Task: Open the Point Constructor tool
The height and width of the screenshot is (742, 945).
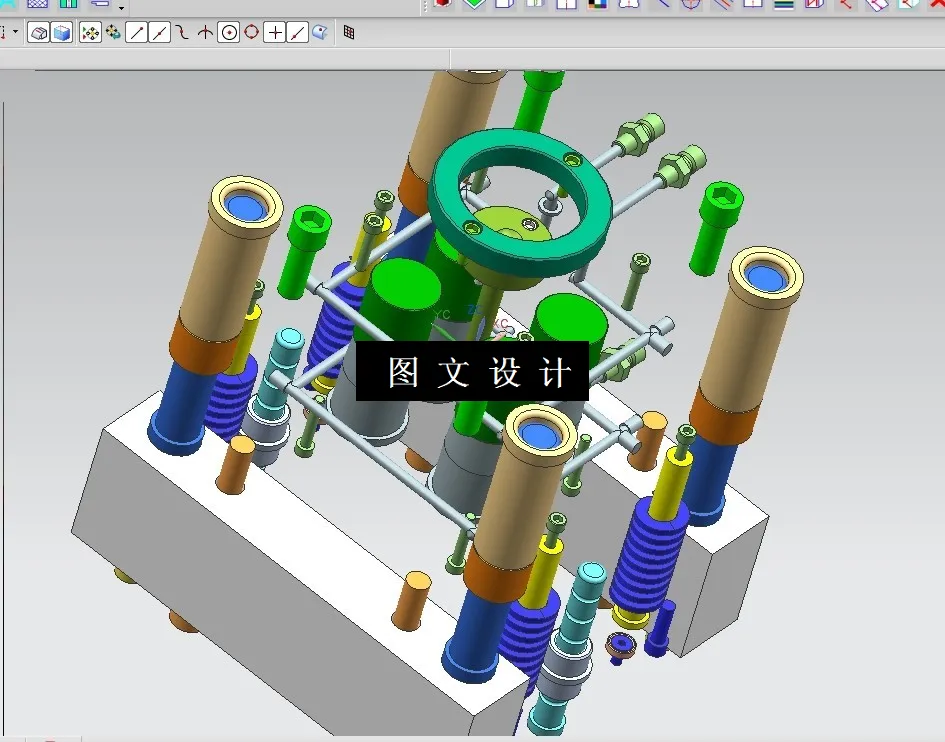Action: [x=276, y=32]
